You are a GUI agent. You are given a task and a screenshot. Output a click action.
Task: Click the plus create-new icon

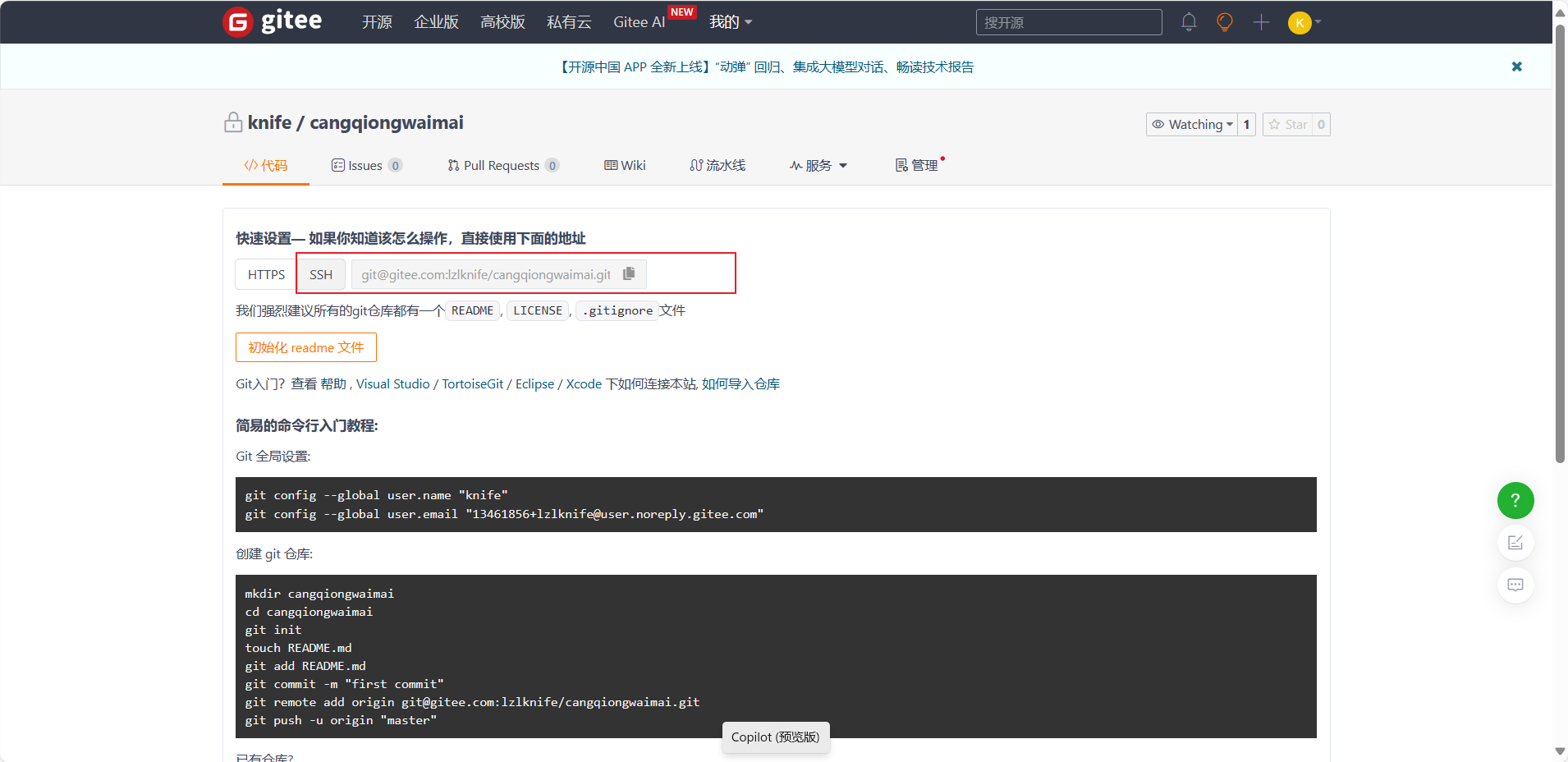[1261, 22]
